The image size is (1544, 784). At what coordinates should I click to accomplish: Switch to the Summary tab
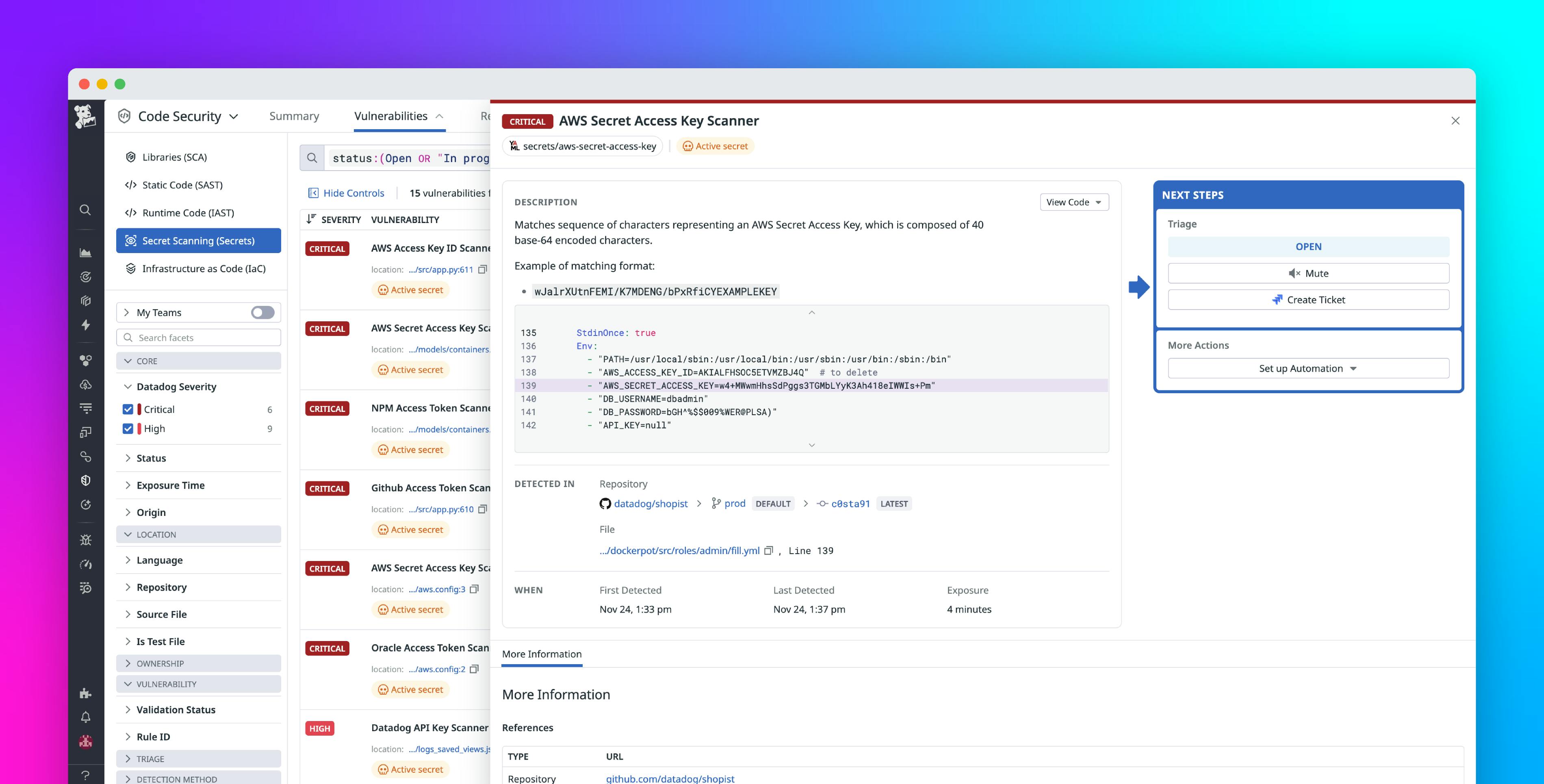(x=294, y=116)
